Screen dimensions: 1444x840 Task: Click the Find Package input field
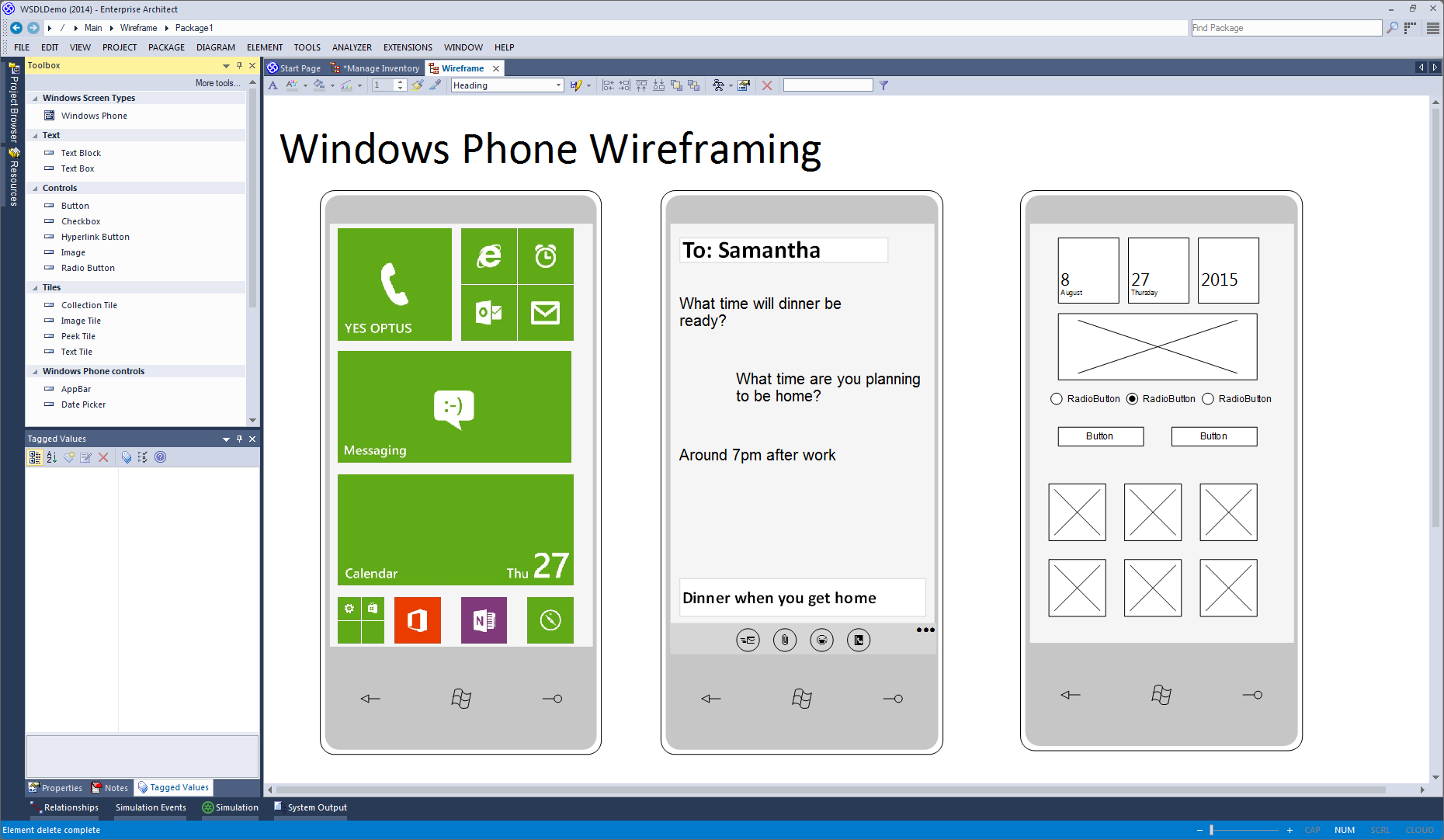pyautogui.click(x=1286, y=28)
